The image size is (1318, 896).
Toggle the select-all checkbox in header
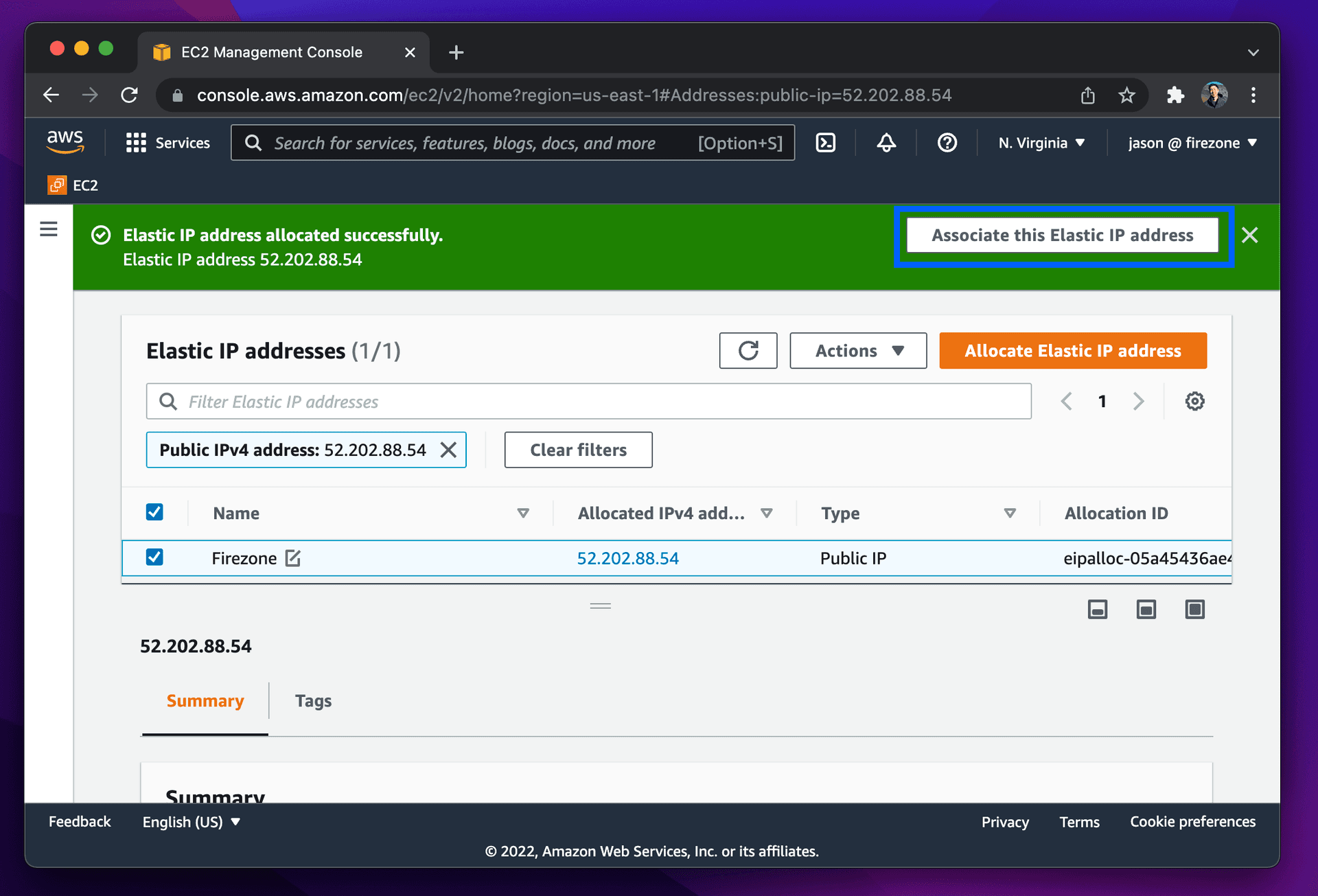tap(154, 512)
